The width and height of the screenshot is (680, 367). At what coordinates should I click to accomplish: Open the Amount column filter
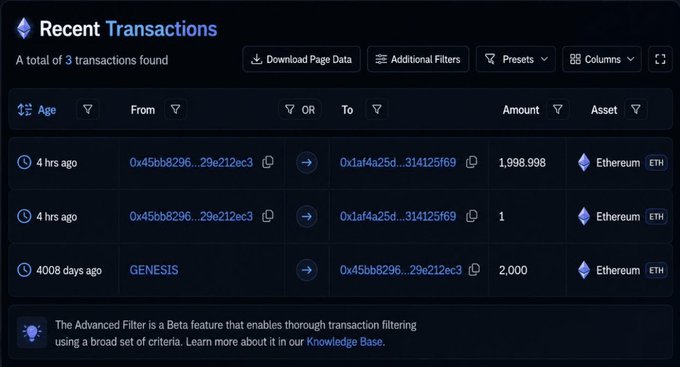(x=558, y=109)
